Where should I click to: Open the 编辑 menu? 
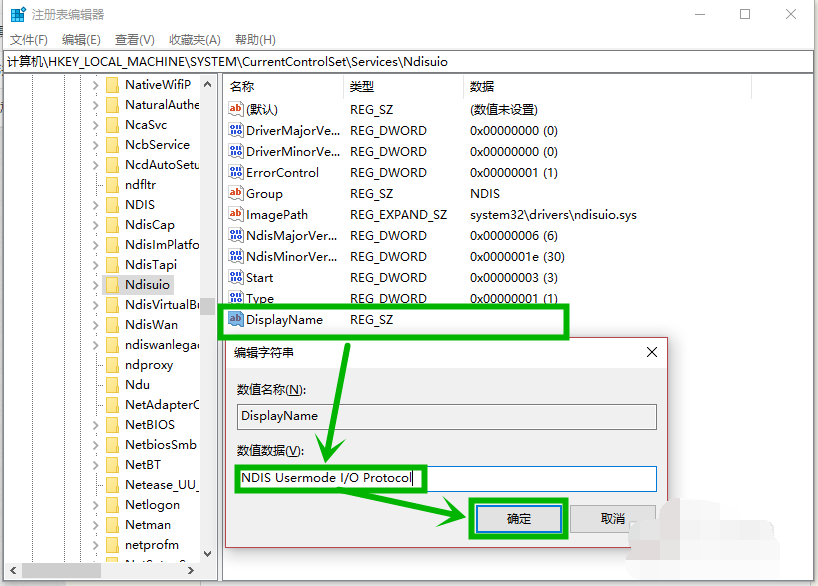80,39
